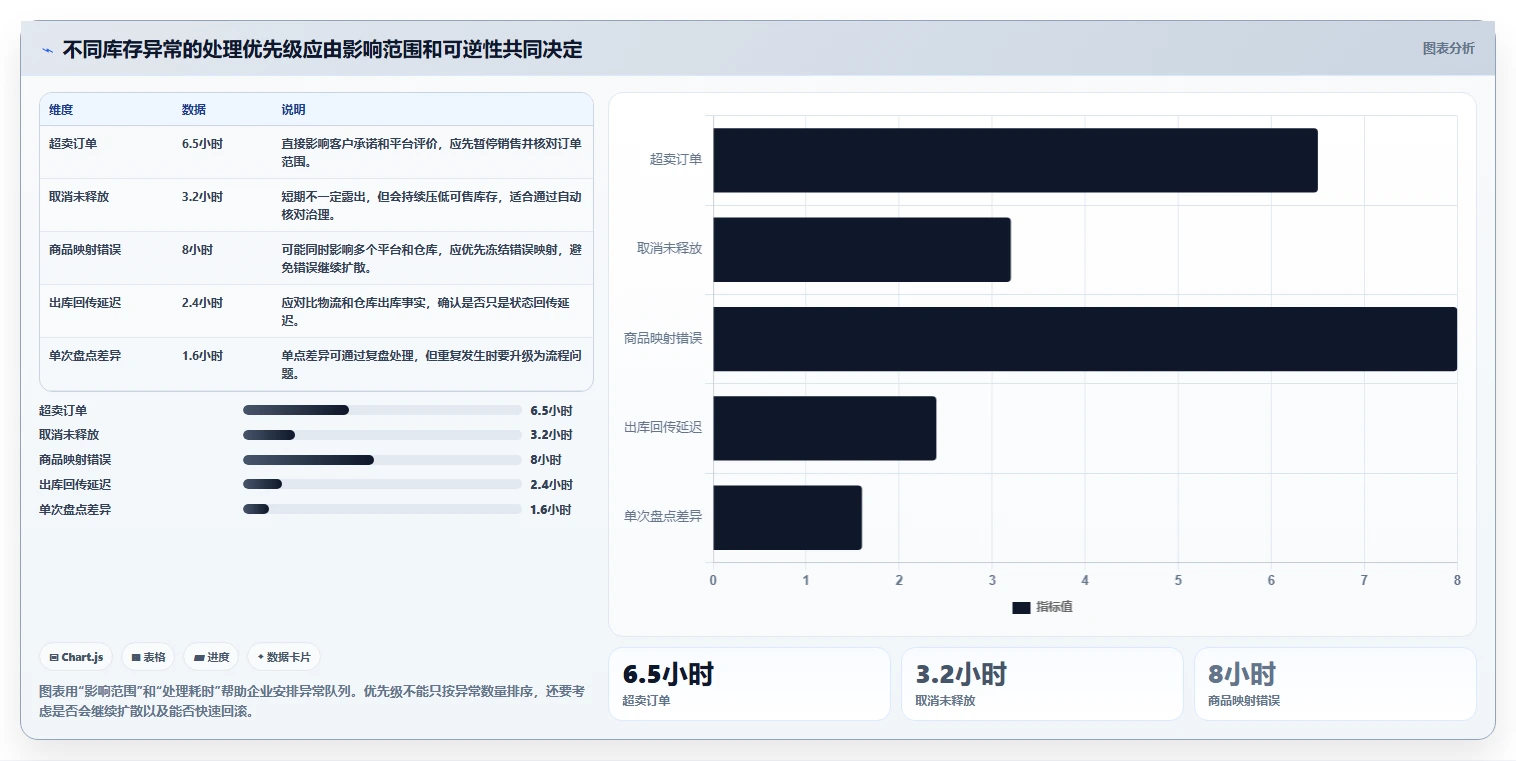This screenshot has height=761, width=1516.
Task: Click 商品映射错误 y-axis label on chart
Action: tap(663, 338)
